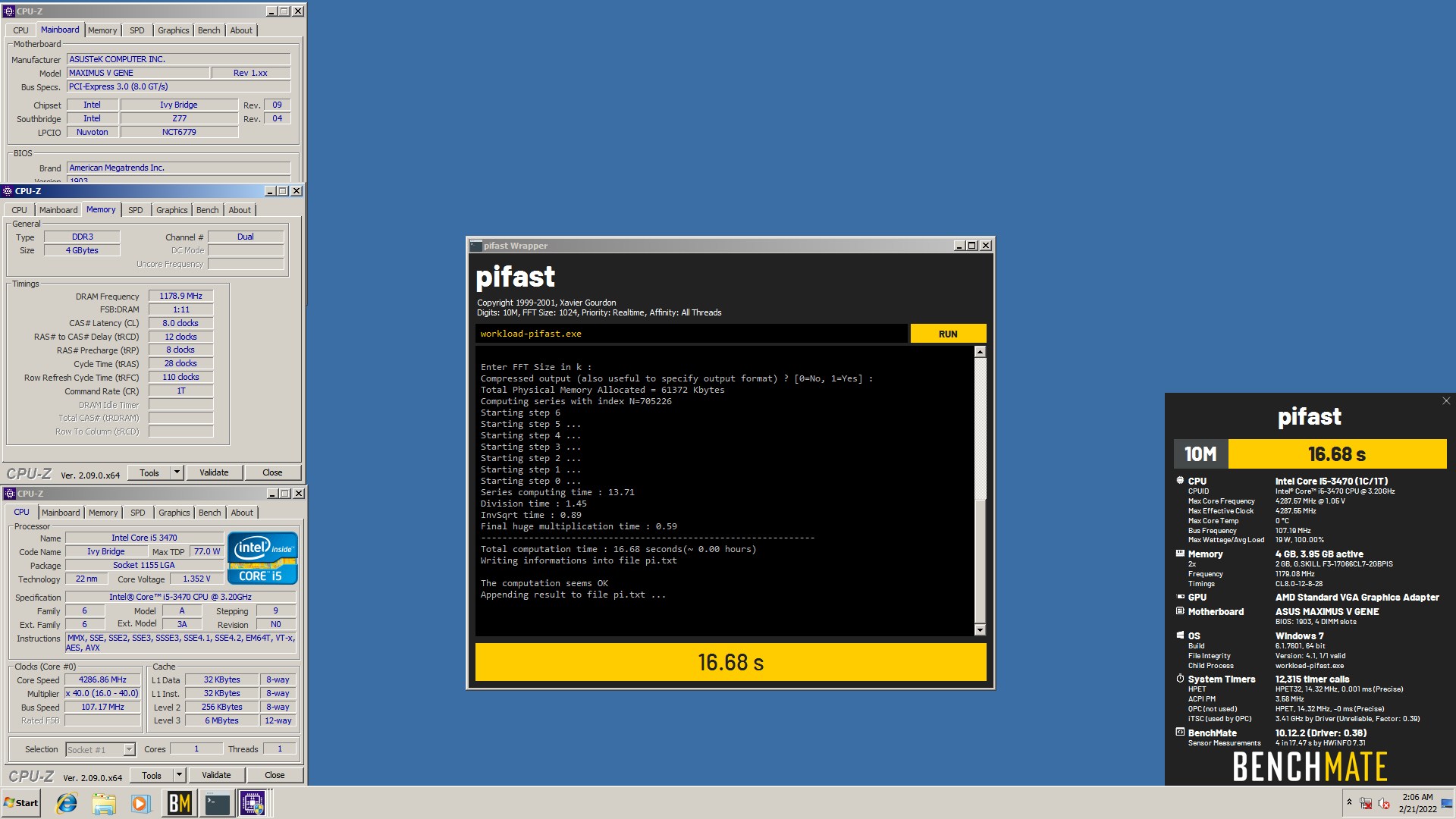
Task: Open Memory tab in the Mainboard CPU-Z window
Action: (102, 30)
